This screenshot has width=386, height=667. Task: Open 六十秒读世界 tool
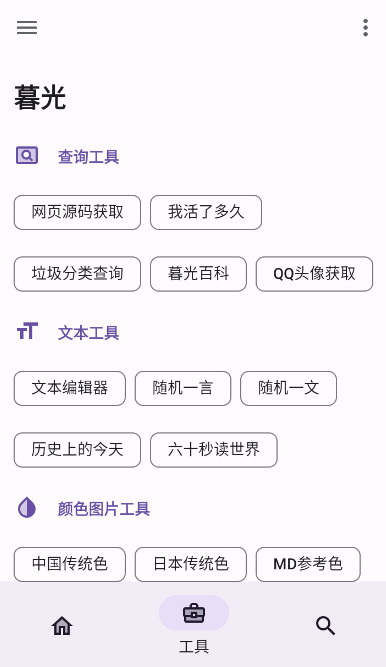coord(214,450)
